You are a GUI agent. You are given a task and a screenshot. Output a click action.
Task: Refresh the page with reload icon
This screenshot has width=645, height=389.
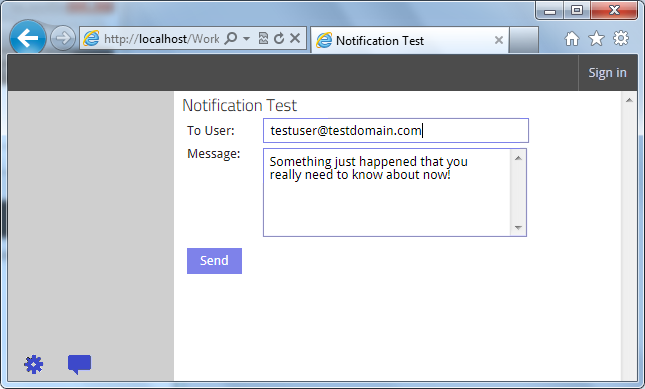click(279, 39)
